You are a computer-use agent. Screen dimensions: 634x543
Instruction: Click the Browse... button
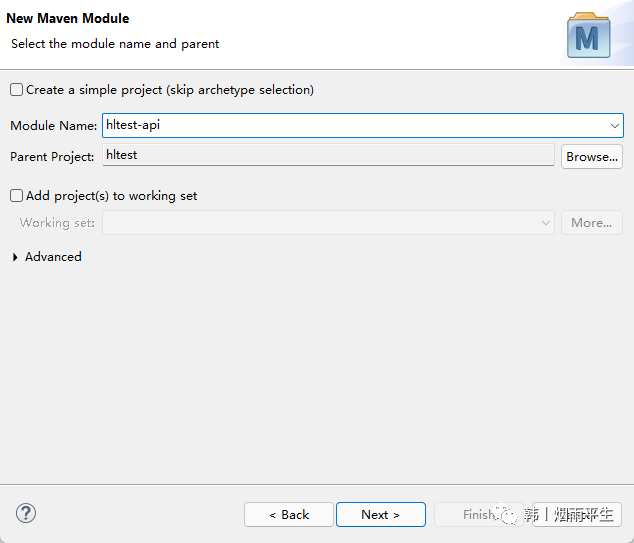pyautogui.click(x=592, y=156)
